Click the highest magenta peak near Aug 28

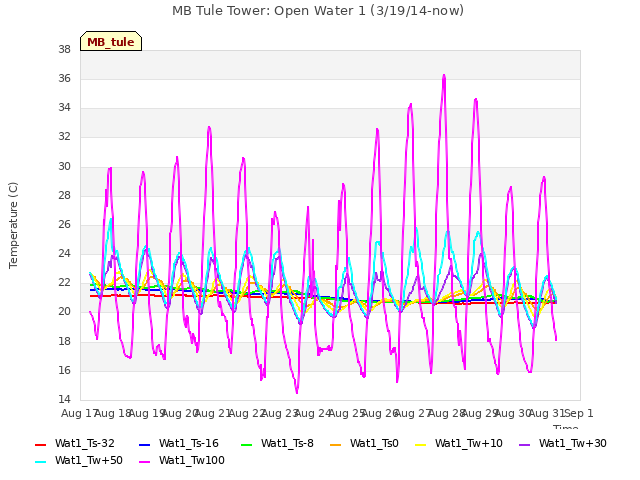coord(444,76)
